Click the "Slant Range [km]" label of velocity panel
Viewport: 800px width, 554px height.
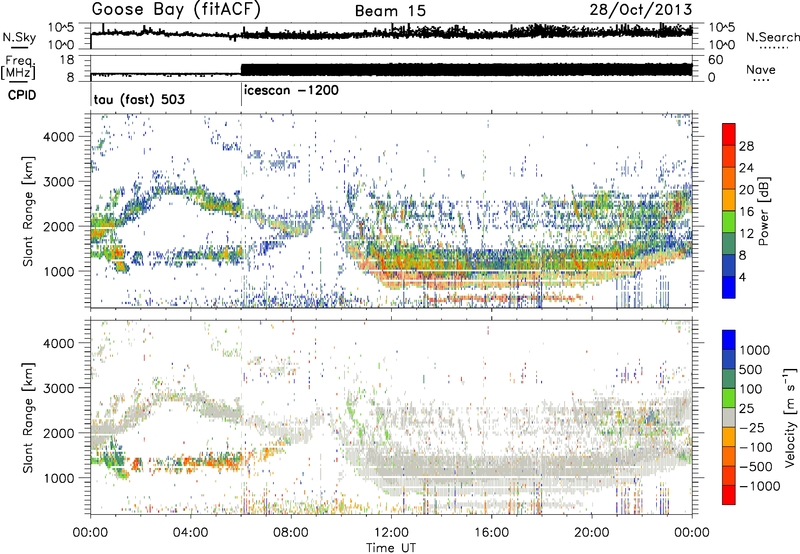(28, 417)
